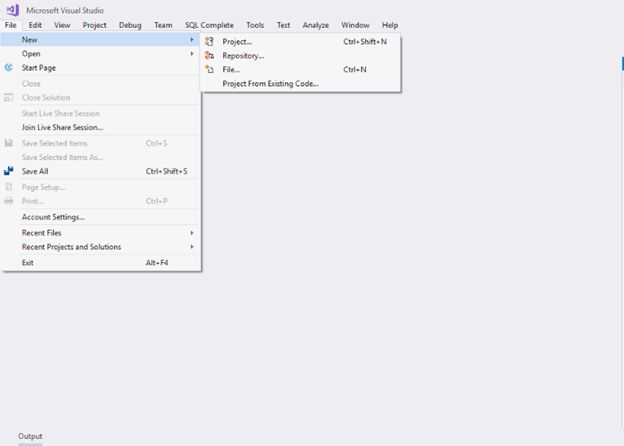Click the Alt+F4 shortcut text
The width and height of the screenshot is (624, 446).
click(157, 263)
